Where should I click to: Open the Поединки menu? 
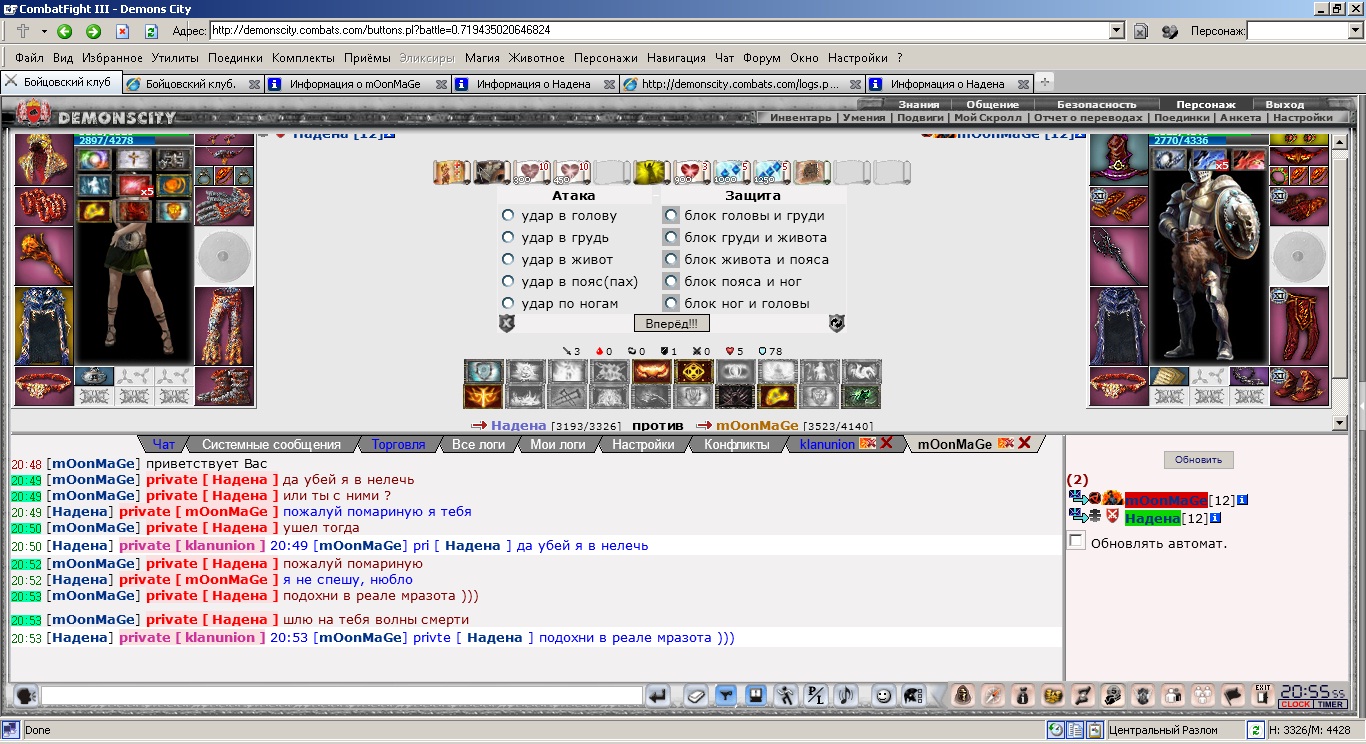point(235,58)
